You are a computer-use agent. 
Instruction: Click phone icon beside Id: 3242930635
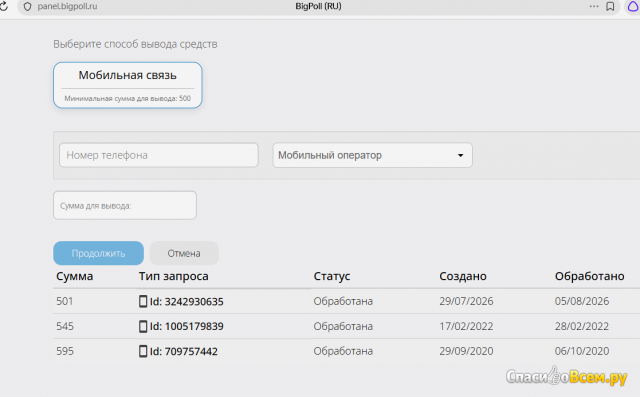tap(143, 302)
